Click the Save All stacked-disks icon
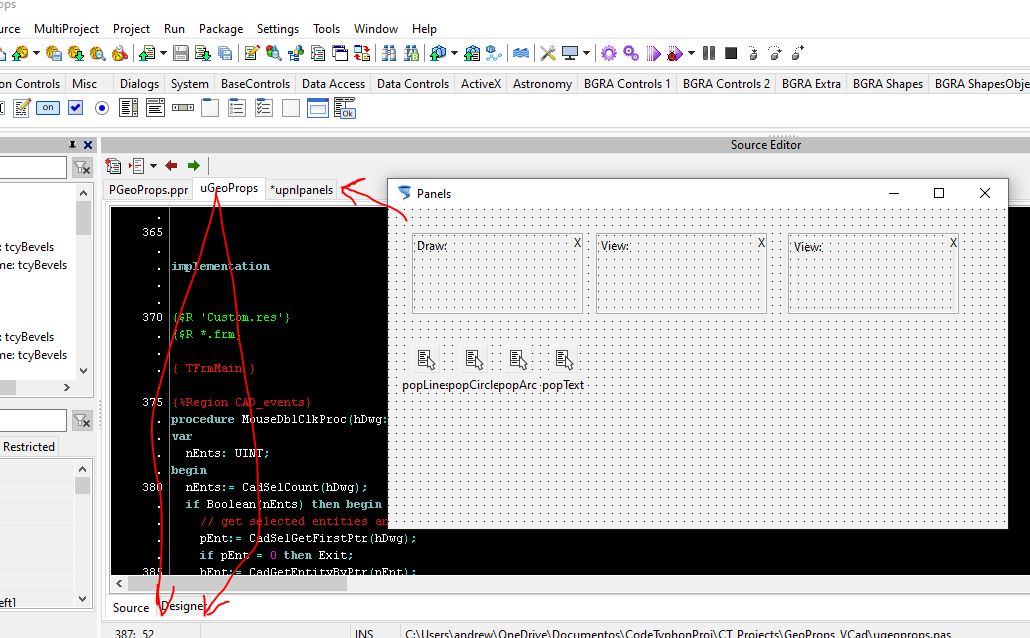The image size is (1030, 638). pos(225,53)
